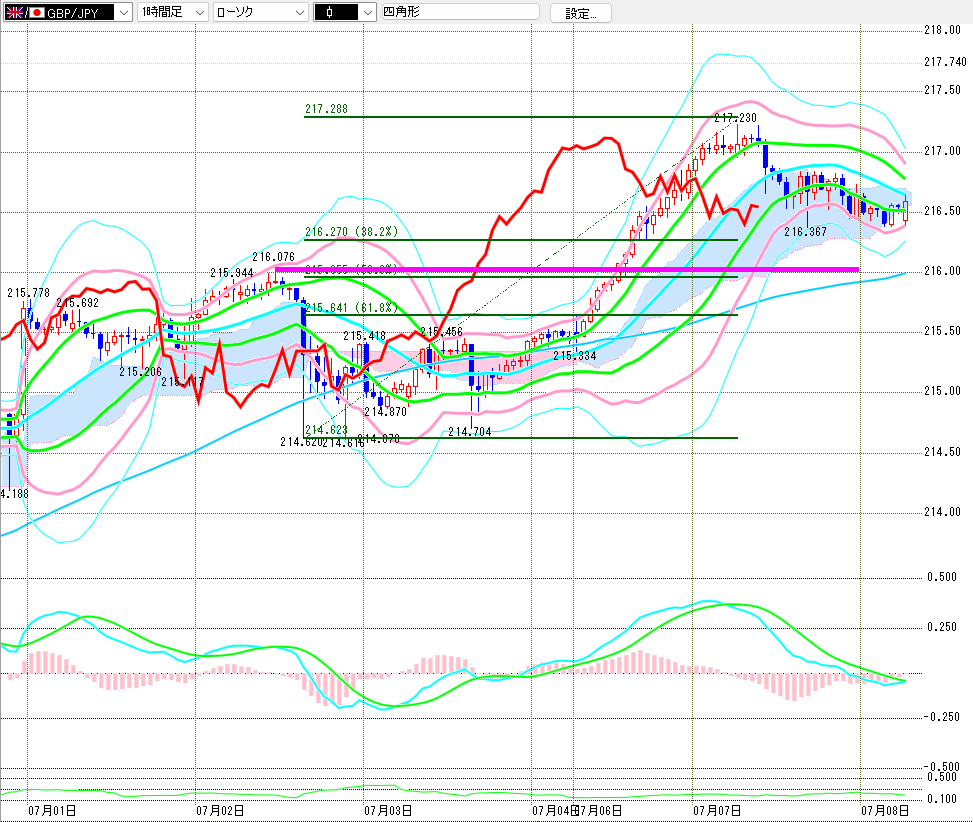Viewport: 973px width, 822px height.
Task: Click the 四角形 drawing shape field
Action: 460,12
